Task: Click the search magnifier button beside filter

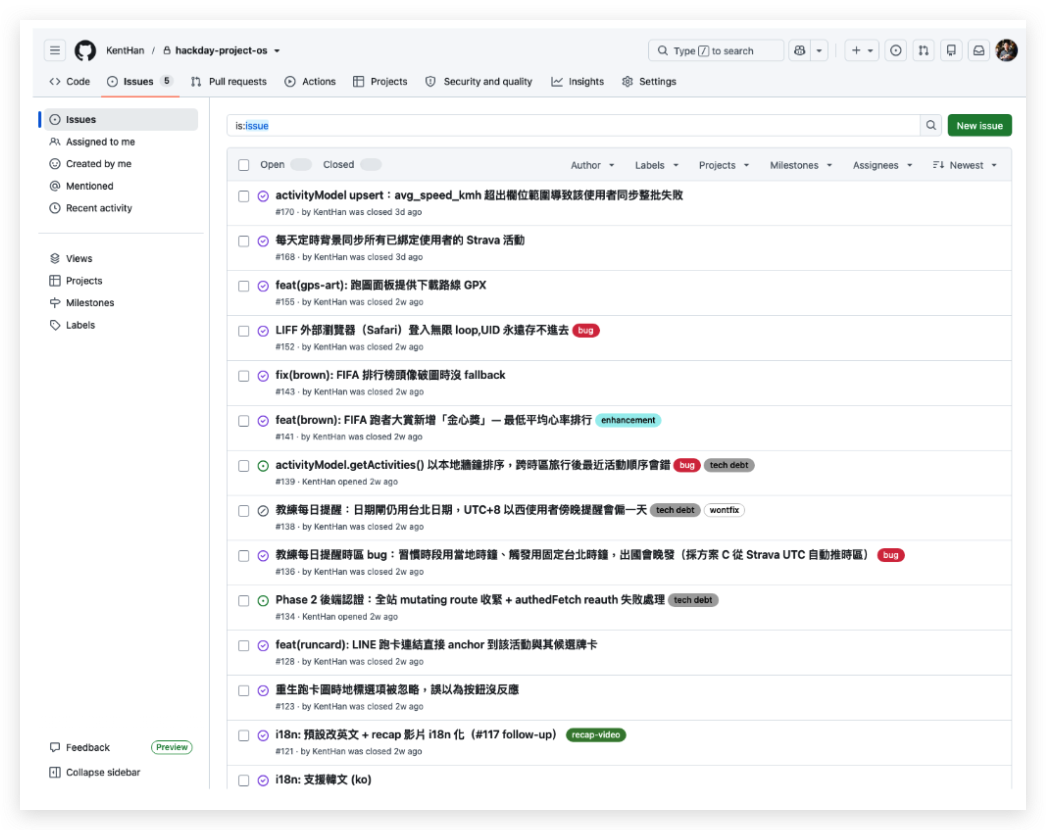Action: coord(931,125)
